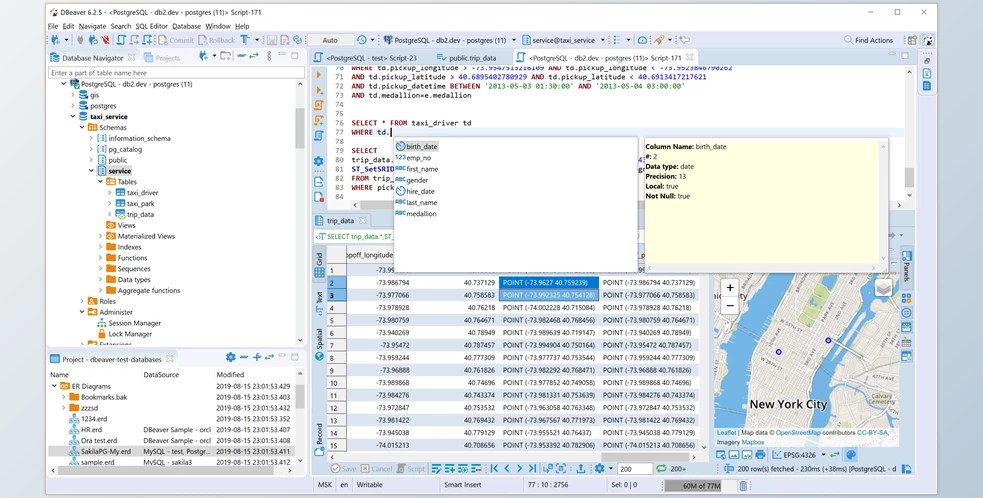Click the dashboard gauge icon in toolbar
Viewport: 983px width, 498px height.
[x=642, y=40]
